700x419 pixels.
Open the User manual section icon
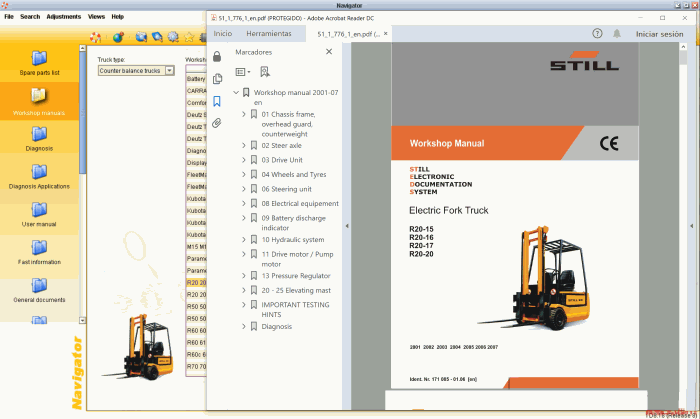click(39, 210)
